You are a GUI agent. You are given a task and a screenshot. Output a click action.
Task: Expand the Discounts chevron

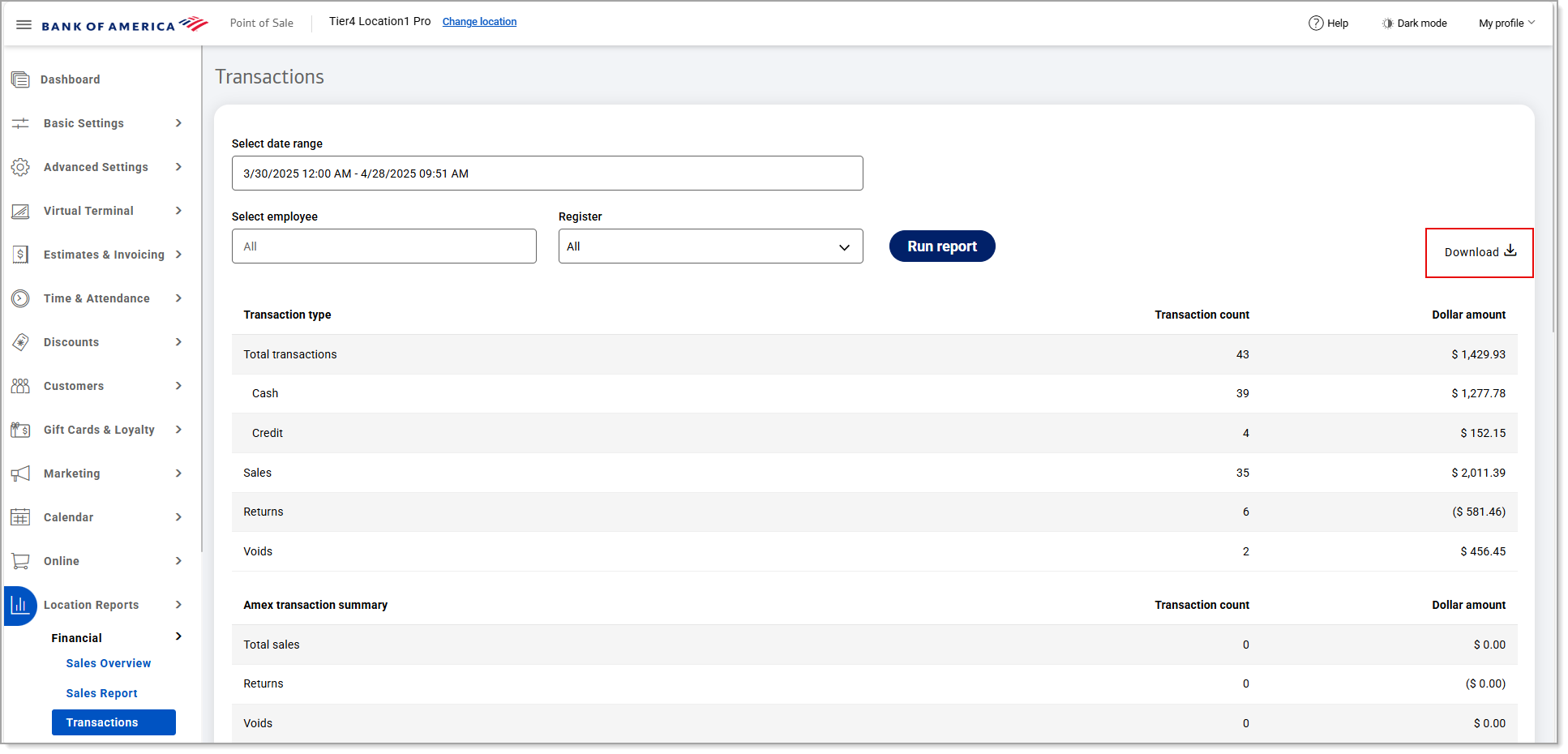coord(178,342)
